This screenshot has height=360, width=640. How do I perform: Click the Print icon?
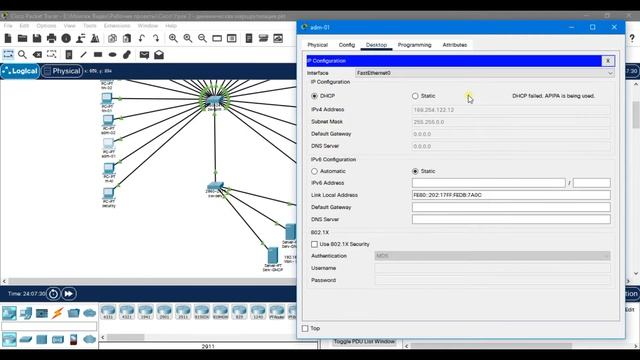[x=51, y=38]
